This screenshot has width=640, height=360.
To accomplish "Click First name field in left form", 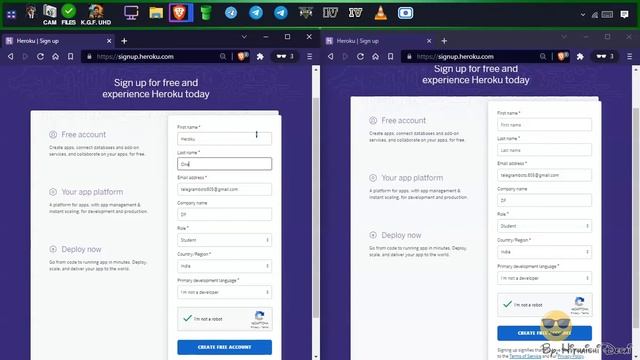I will pos(224,139).
